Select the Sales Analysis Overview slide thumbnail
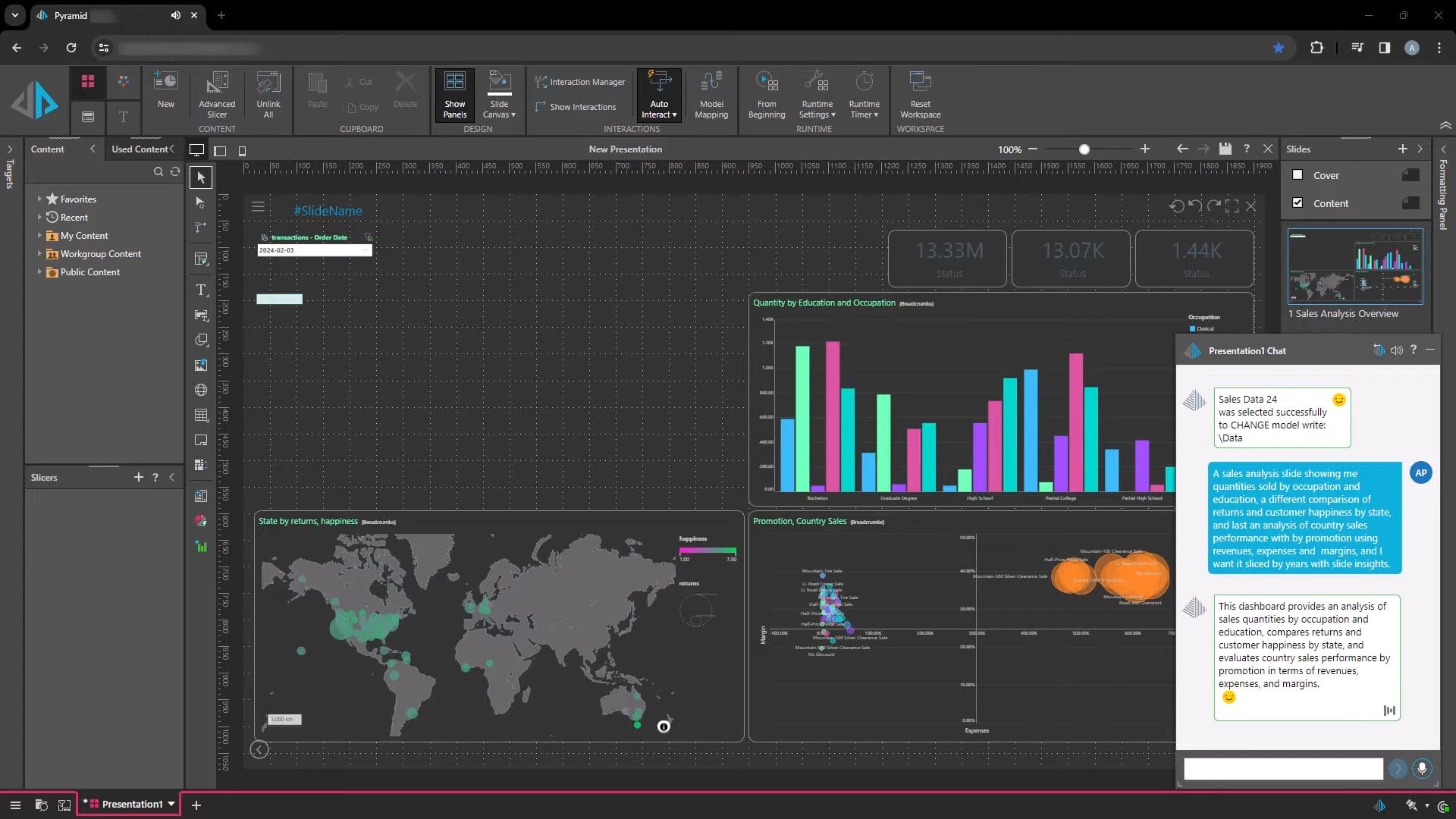Screen dimensions: 1456x819 point(1354,266)
